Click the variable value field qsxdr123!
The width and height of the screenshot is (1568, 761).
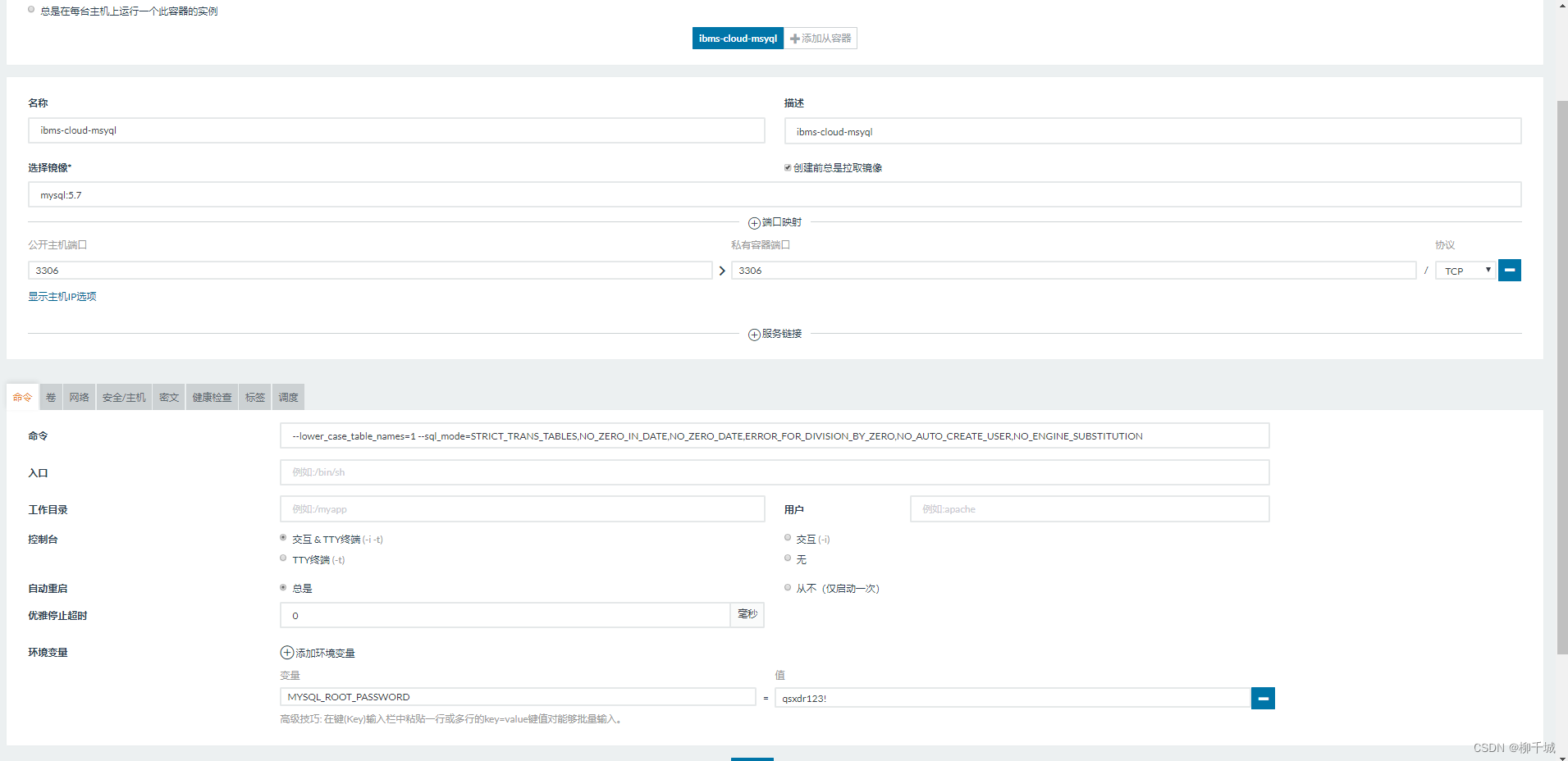tap(1013, 698)
